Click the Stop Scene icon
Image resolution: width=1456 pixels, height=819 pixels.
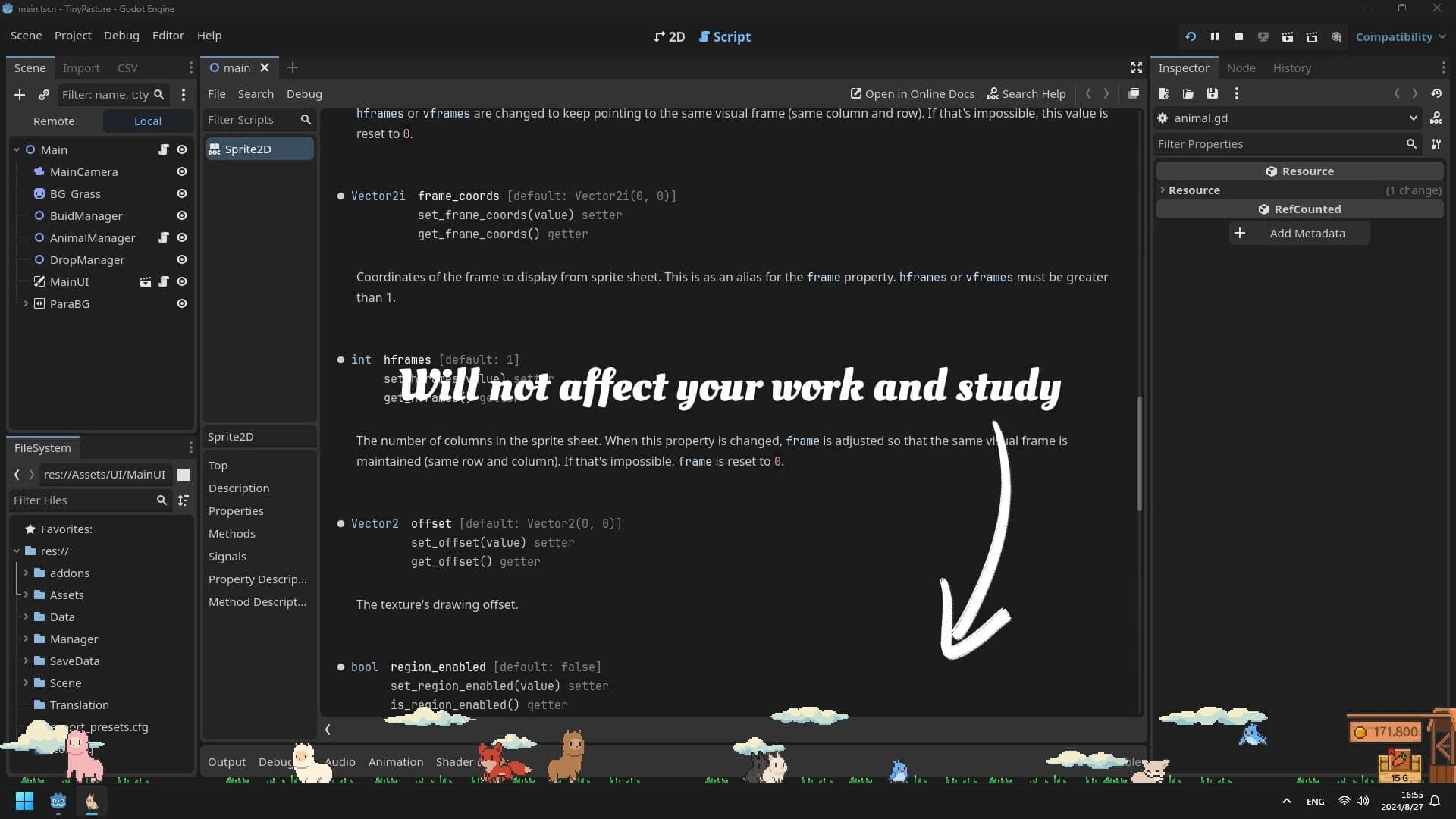tap(1239, 36)
